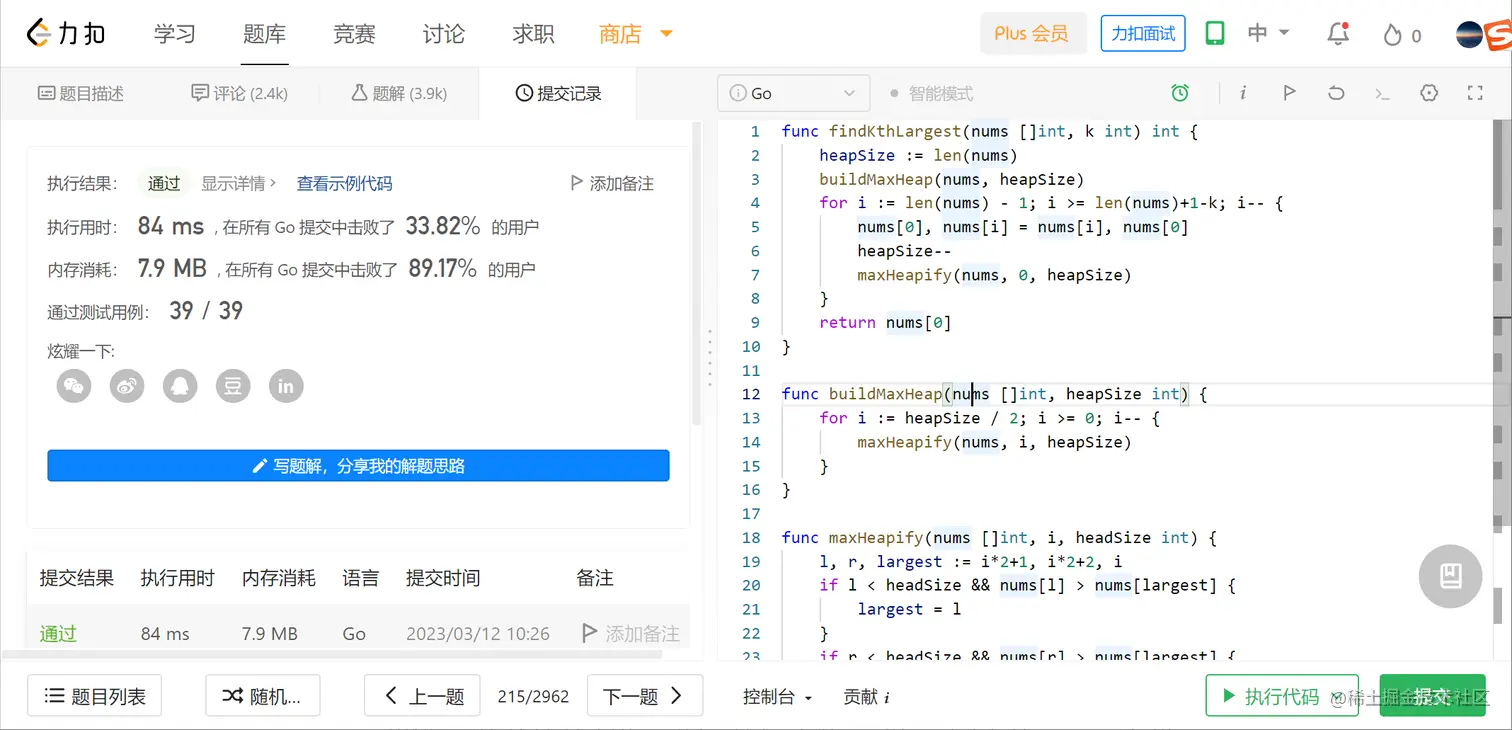Open the 求职 jobs page
Screen dimensions: 1512x730
pos(533,34)
